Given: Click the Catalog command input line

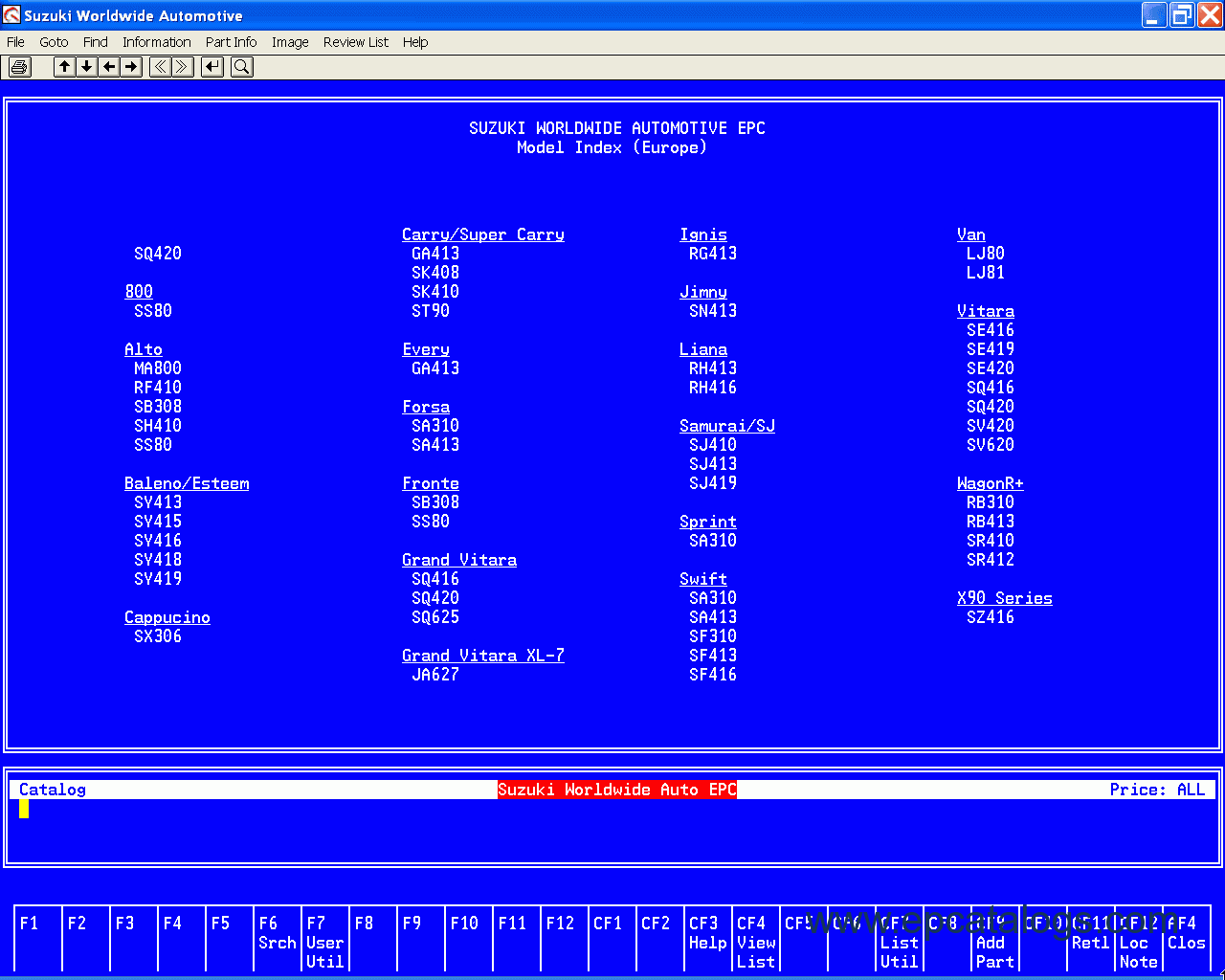Looking at the screenshot, I should click(612, 809).
